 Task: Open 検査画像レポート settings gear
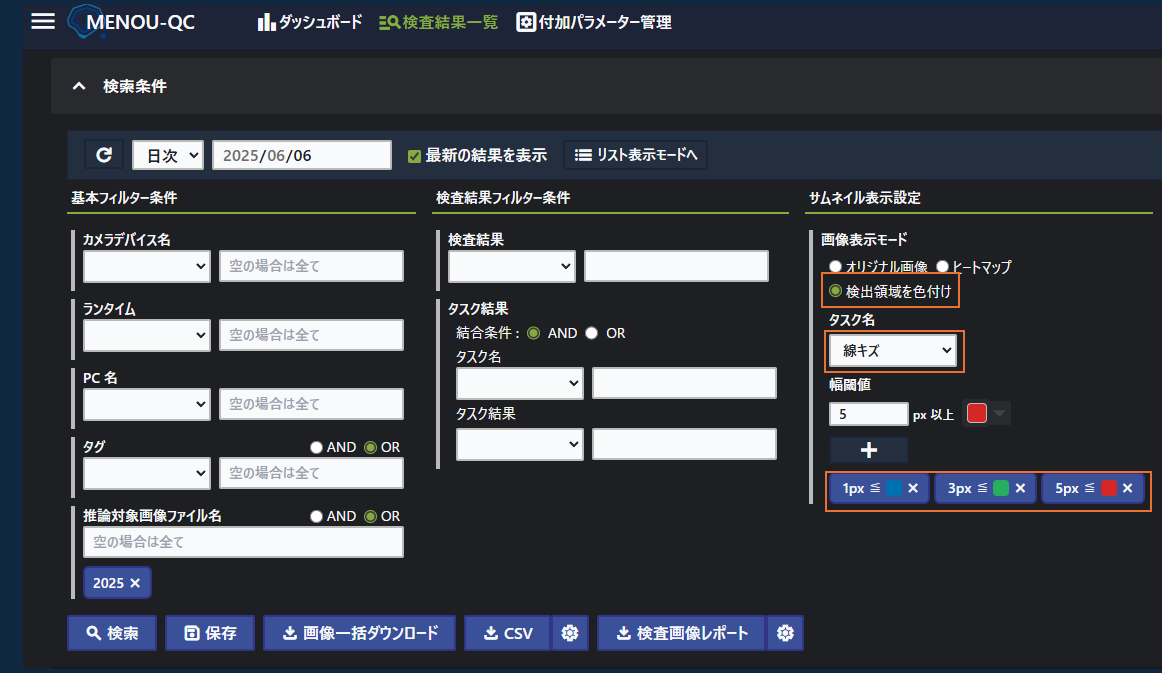click(785, 633)
